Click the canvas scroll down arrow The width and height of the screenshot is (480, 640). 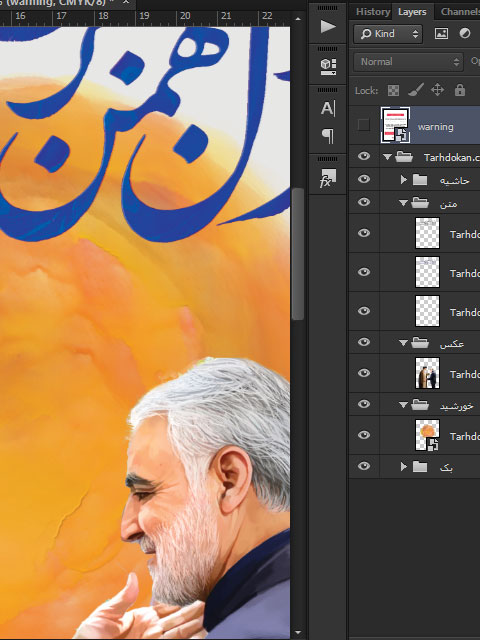pyautogui.click(x=298, y=633)
